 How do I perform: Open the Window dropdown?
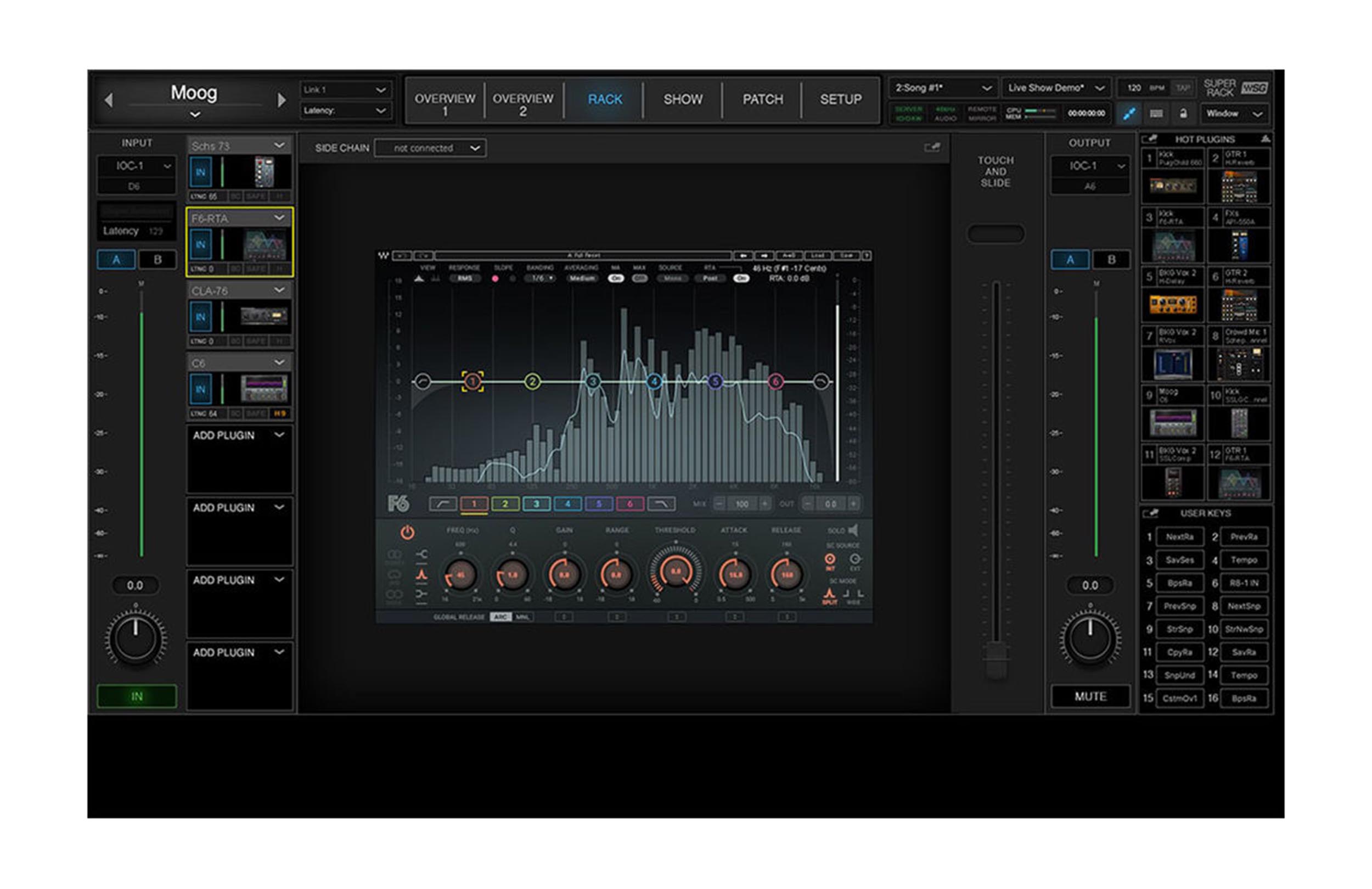[x=1234, y=114]
